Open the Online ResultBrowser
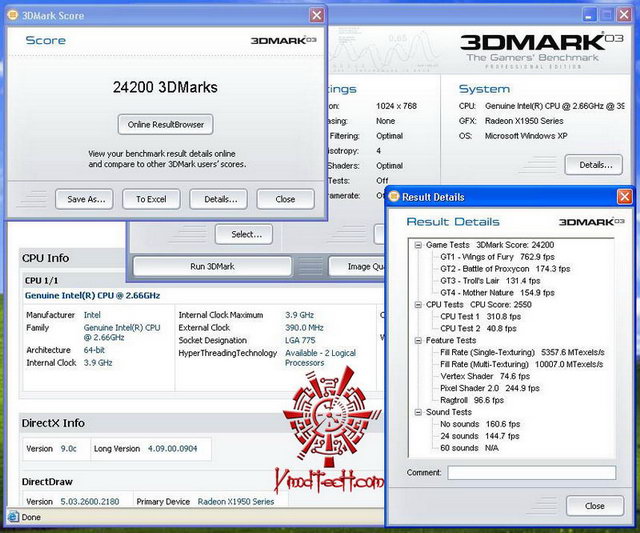 [165, 124]
